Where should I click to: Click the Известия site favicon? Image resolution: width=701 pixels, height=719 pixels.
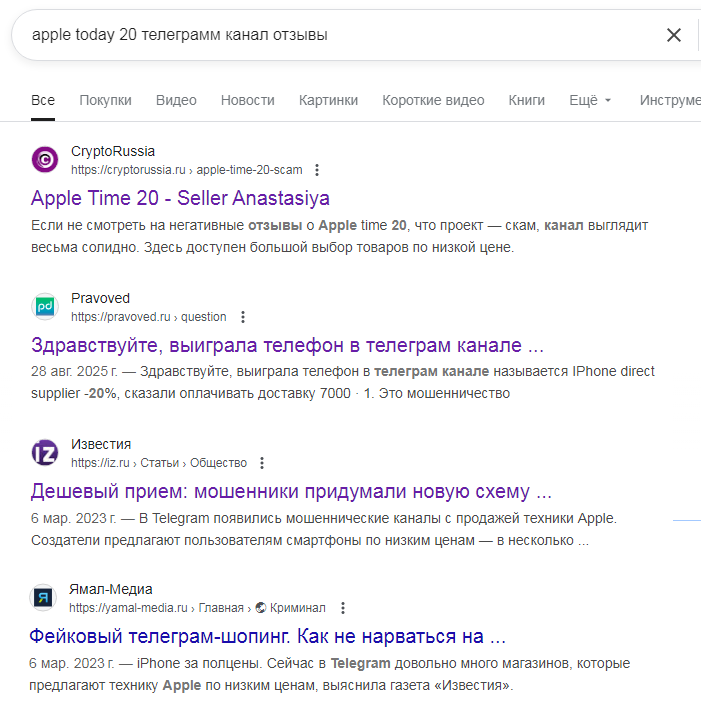tap(45, 452)
